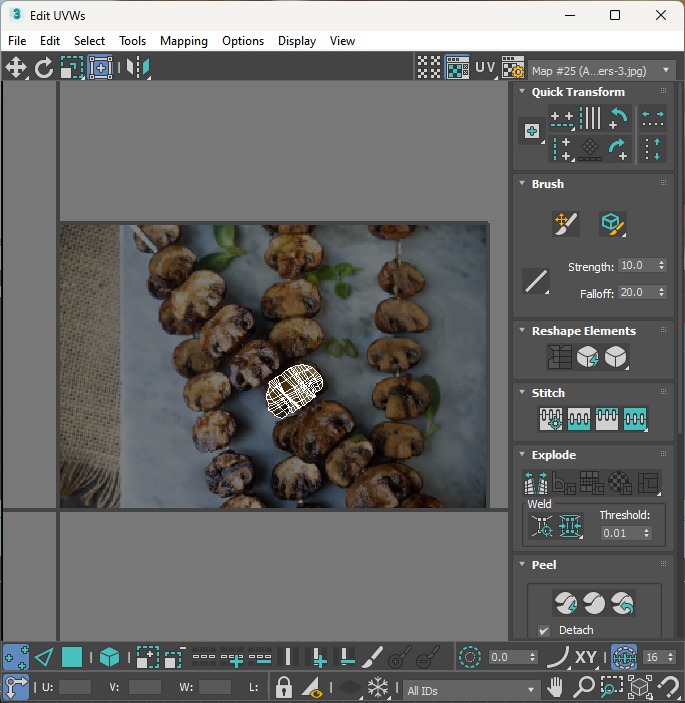Click Align Vertically to Pivot icon
This screenshot has width=685, height=703.
[x=562, y=149]
